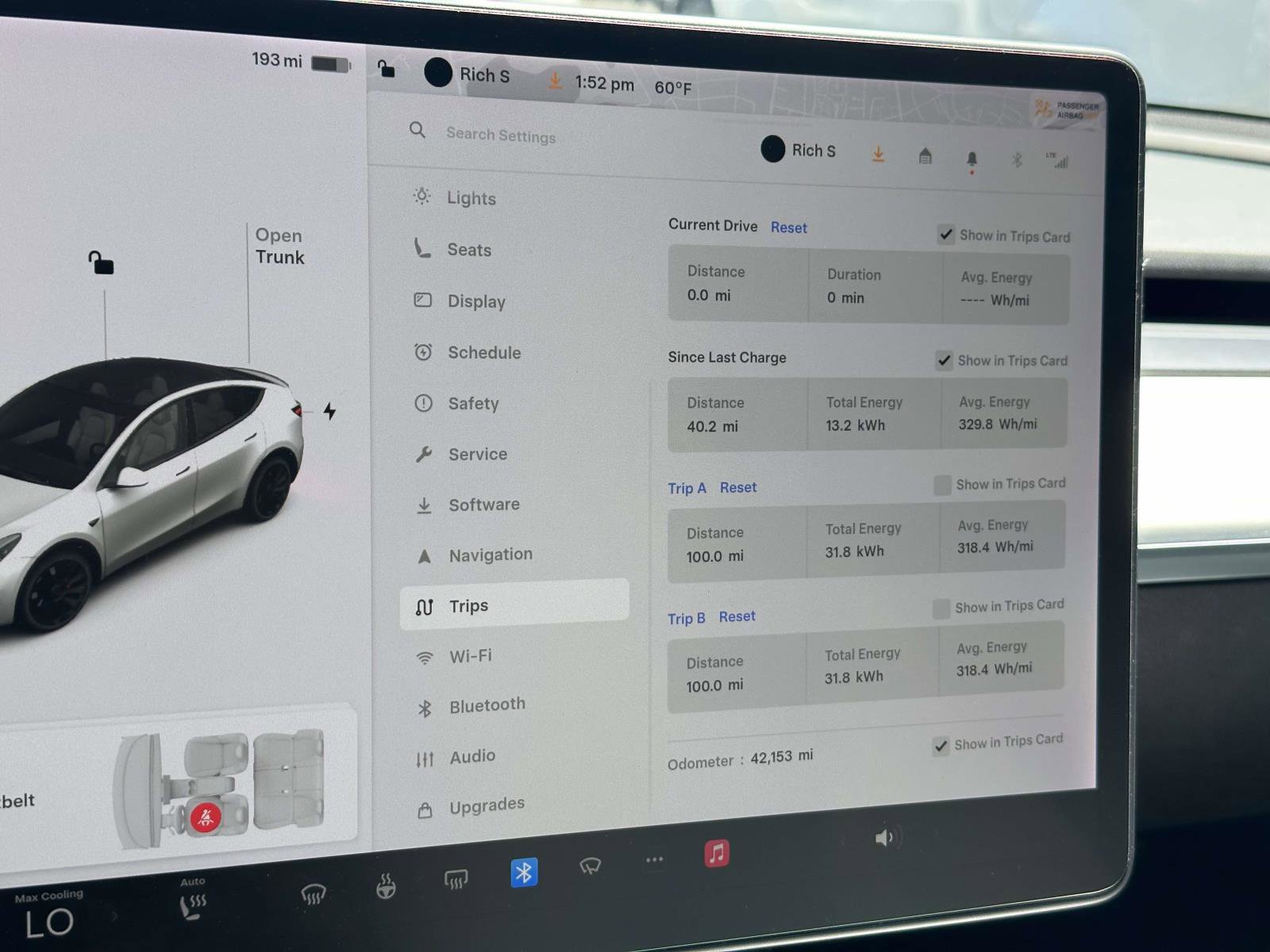This screenshot has height=952, width=1270.
Task: Open the Wi-Fi settings menu
Action: tap(454, 657)
